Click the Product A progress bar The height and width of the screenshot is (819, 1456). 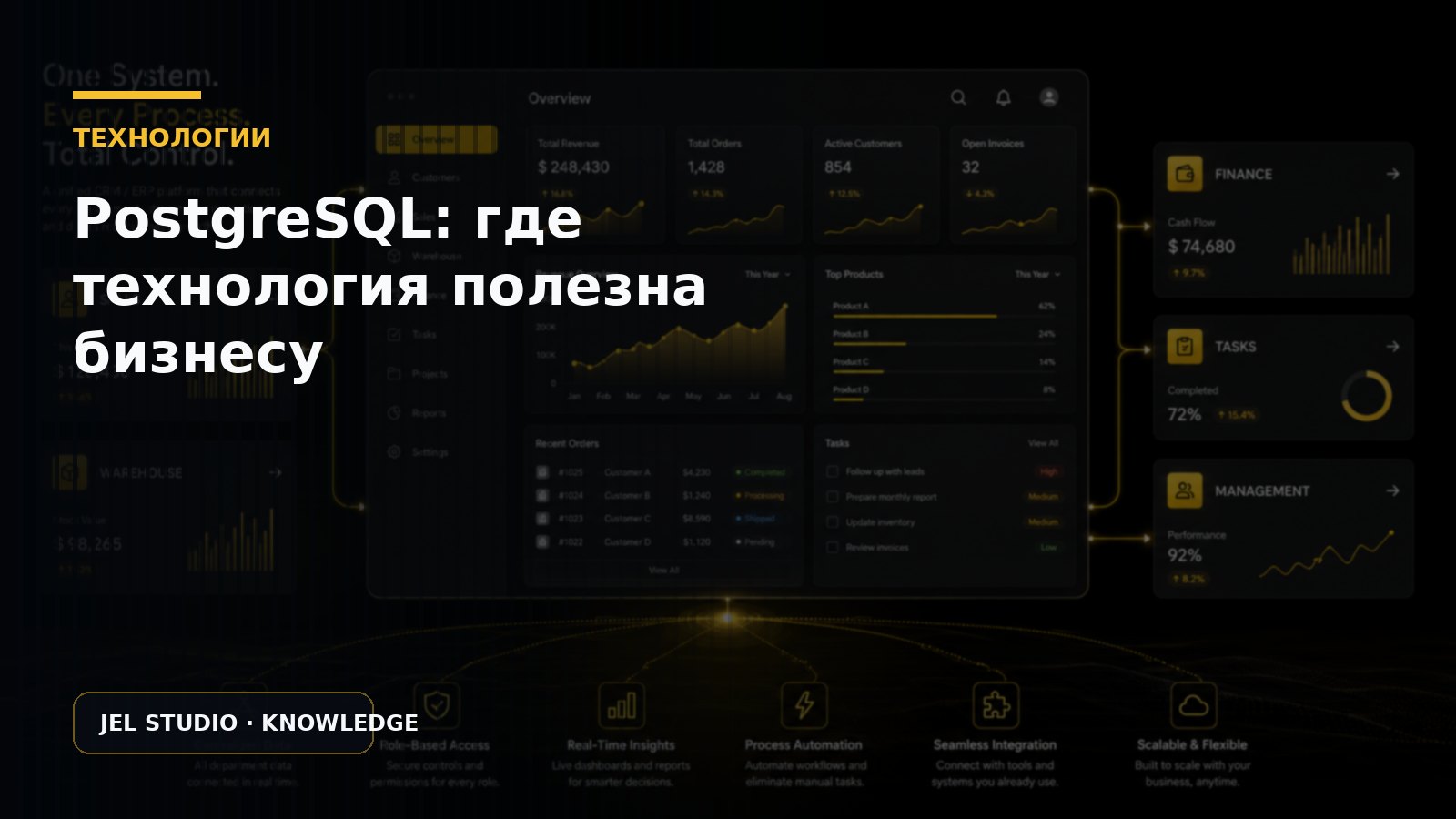[944, 316]
